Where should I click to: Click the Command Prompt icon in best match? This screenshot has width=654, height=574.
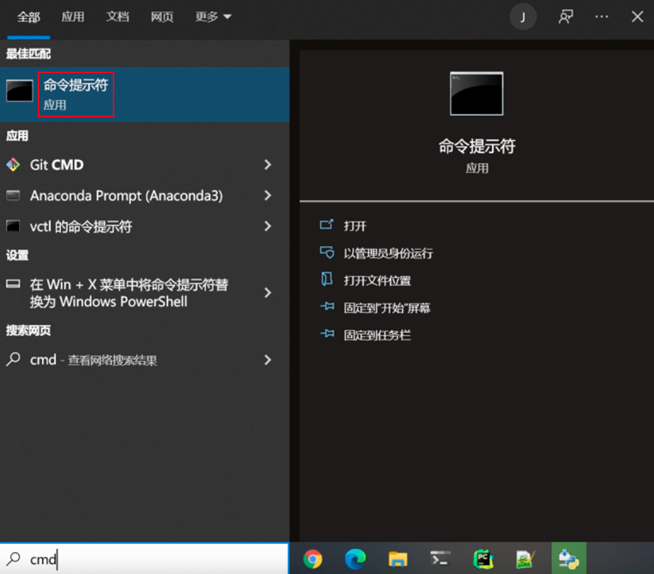pyautogui.click(x=20, y=91)
